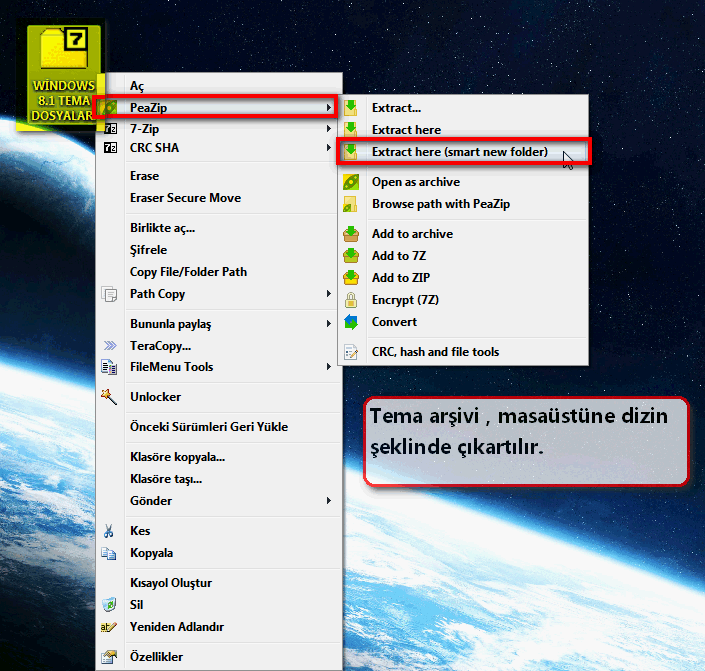705x671 pixels.
Task: Click the icon beside Extract here (smart new folder)
Action: [x=351, y=152]
